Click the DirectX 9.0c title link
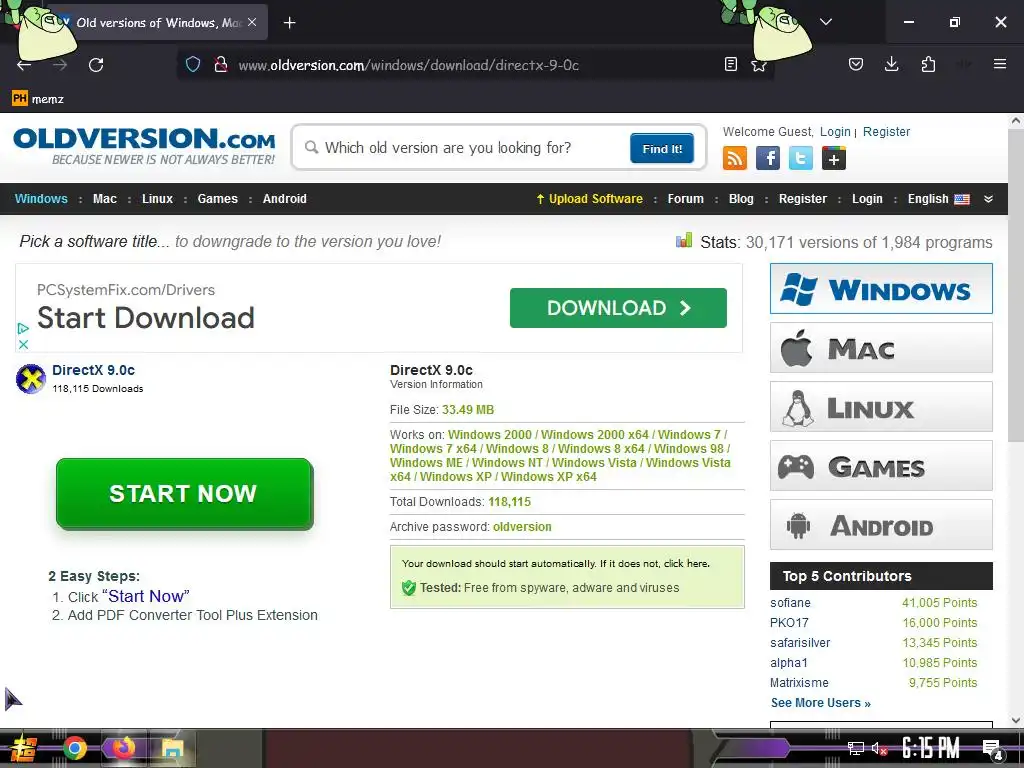This screenshot has width=1024, height=768. 93,370
